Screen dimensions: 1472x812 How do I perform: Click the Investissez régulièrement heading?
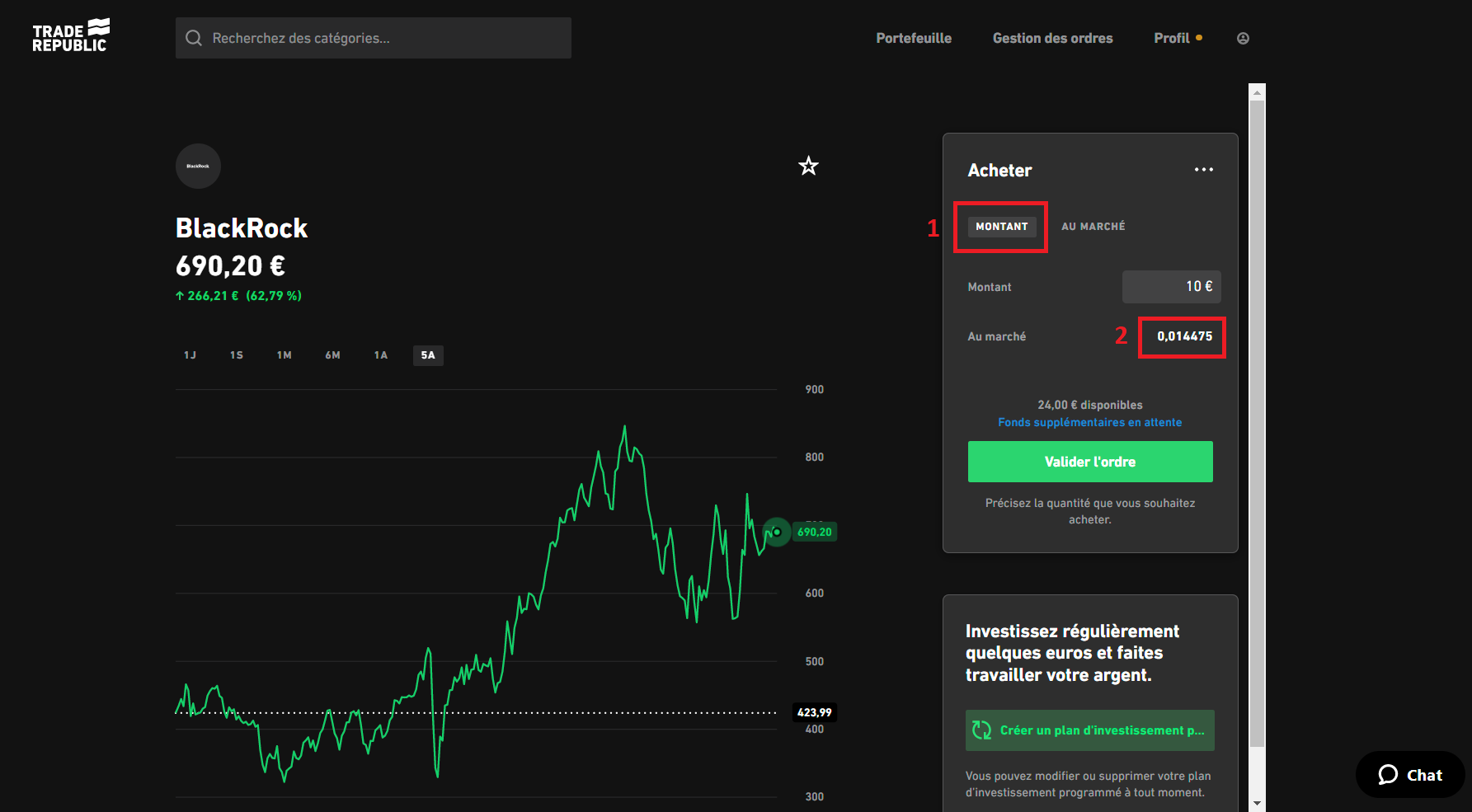[x=1072, y=653]
